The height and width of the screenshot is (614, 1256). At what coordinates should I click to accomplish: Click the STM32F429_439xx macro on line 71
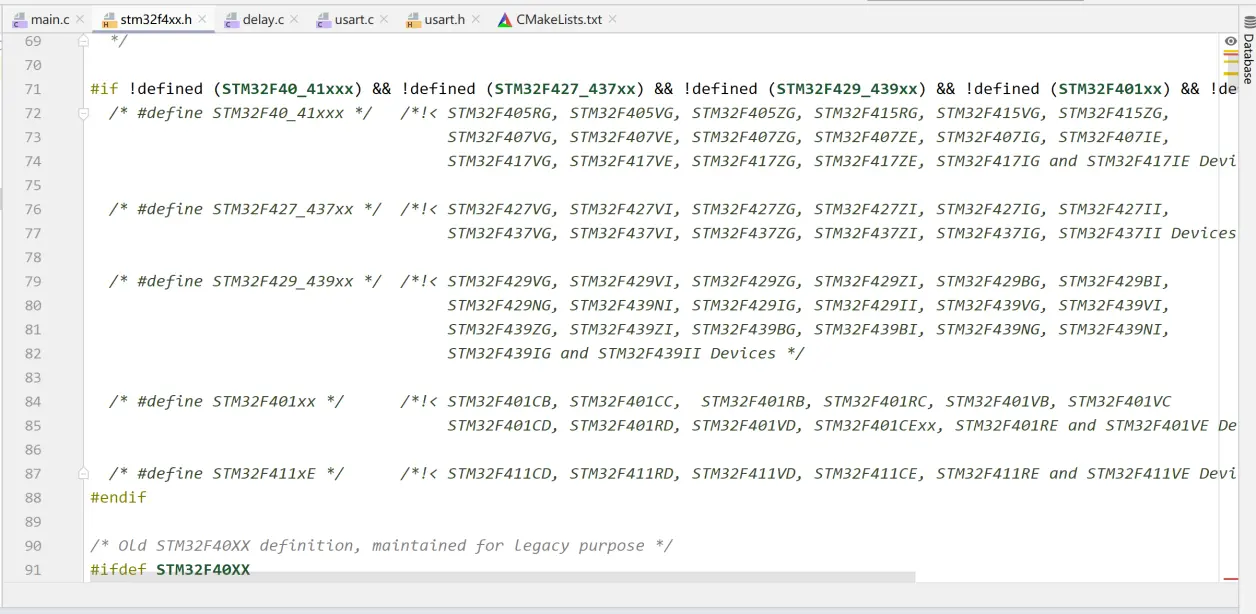click(x=847, y=89)
